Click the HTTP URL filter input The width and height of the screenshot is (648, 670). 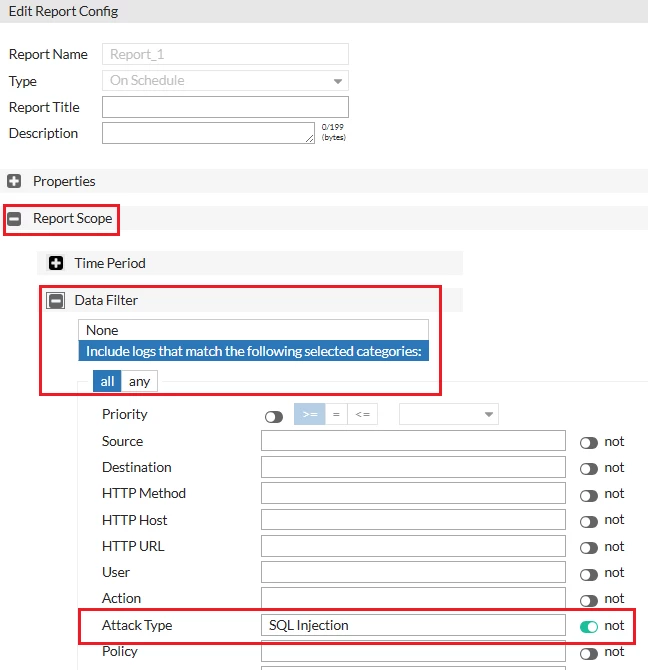tap(413, 546)
